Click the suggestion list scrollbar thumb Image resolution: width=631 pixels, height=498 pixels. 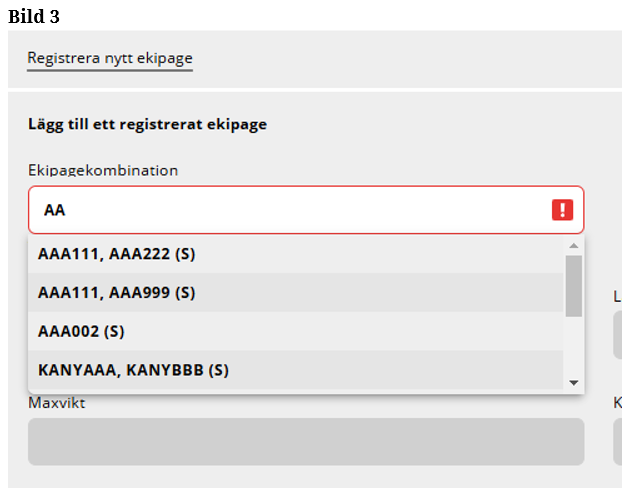[573, 284]
